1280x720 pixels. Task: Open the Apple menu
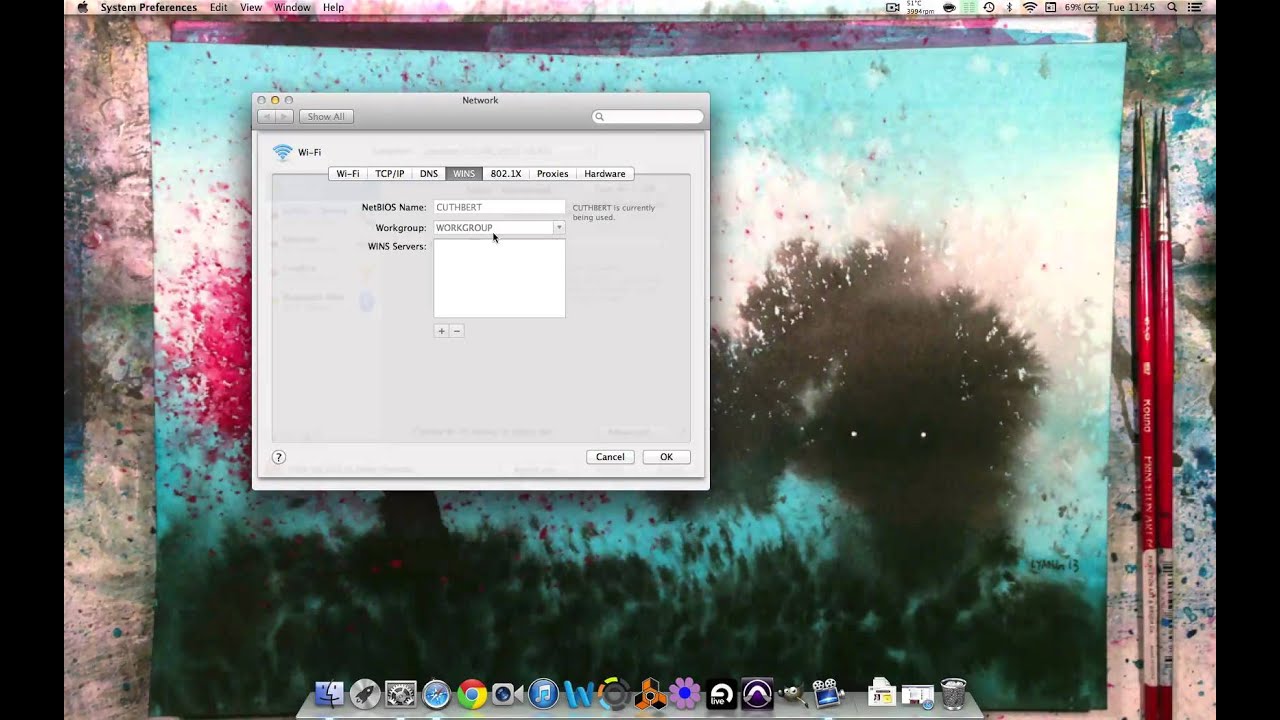pos(82,7)
